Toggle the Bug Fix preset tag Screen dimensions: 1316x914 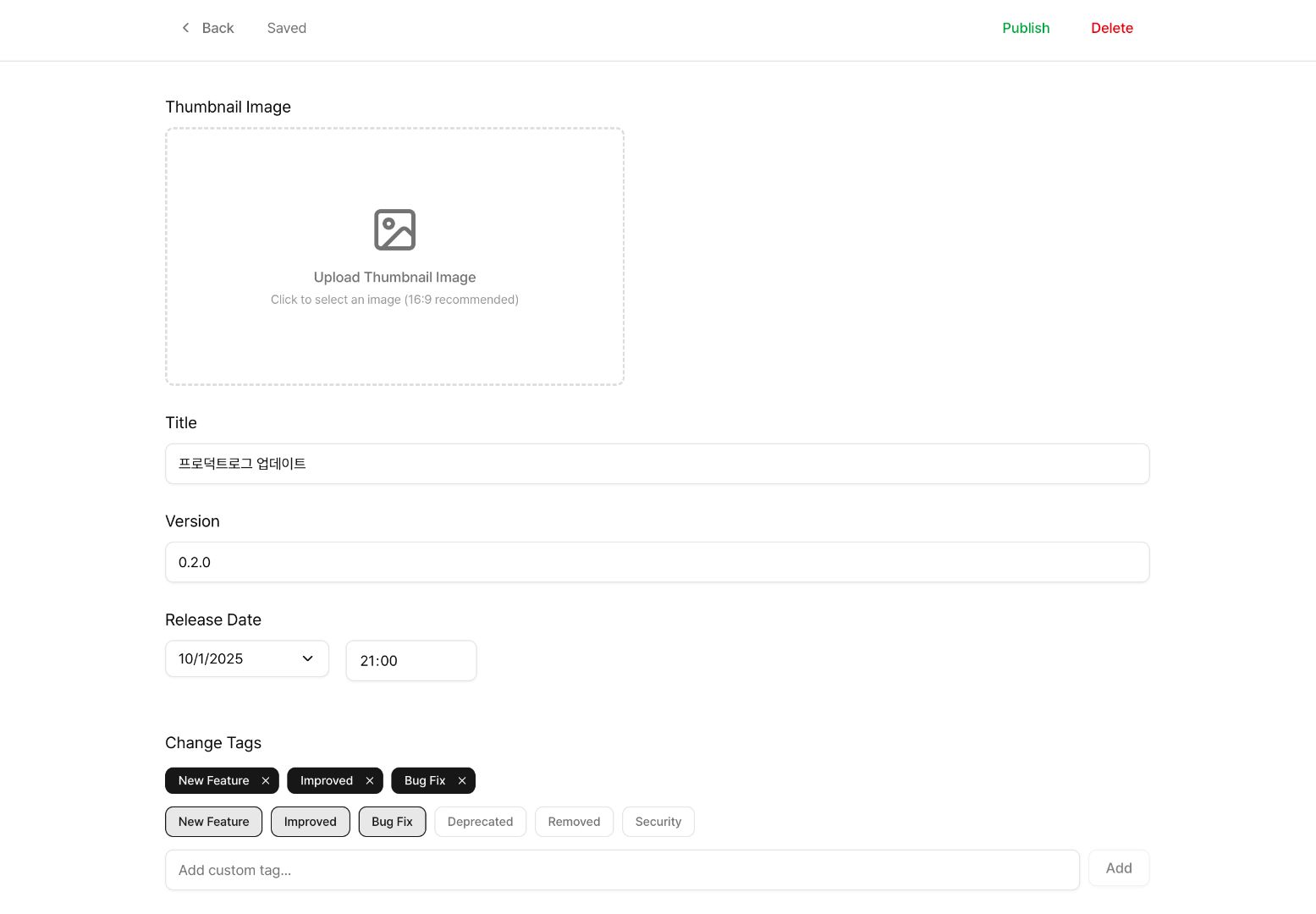[x=392, y=822]
